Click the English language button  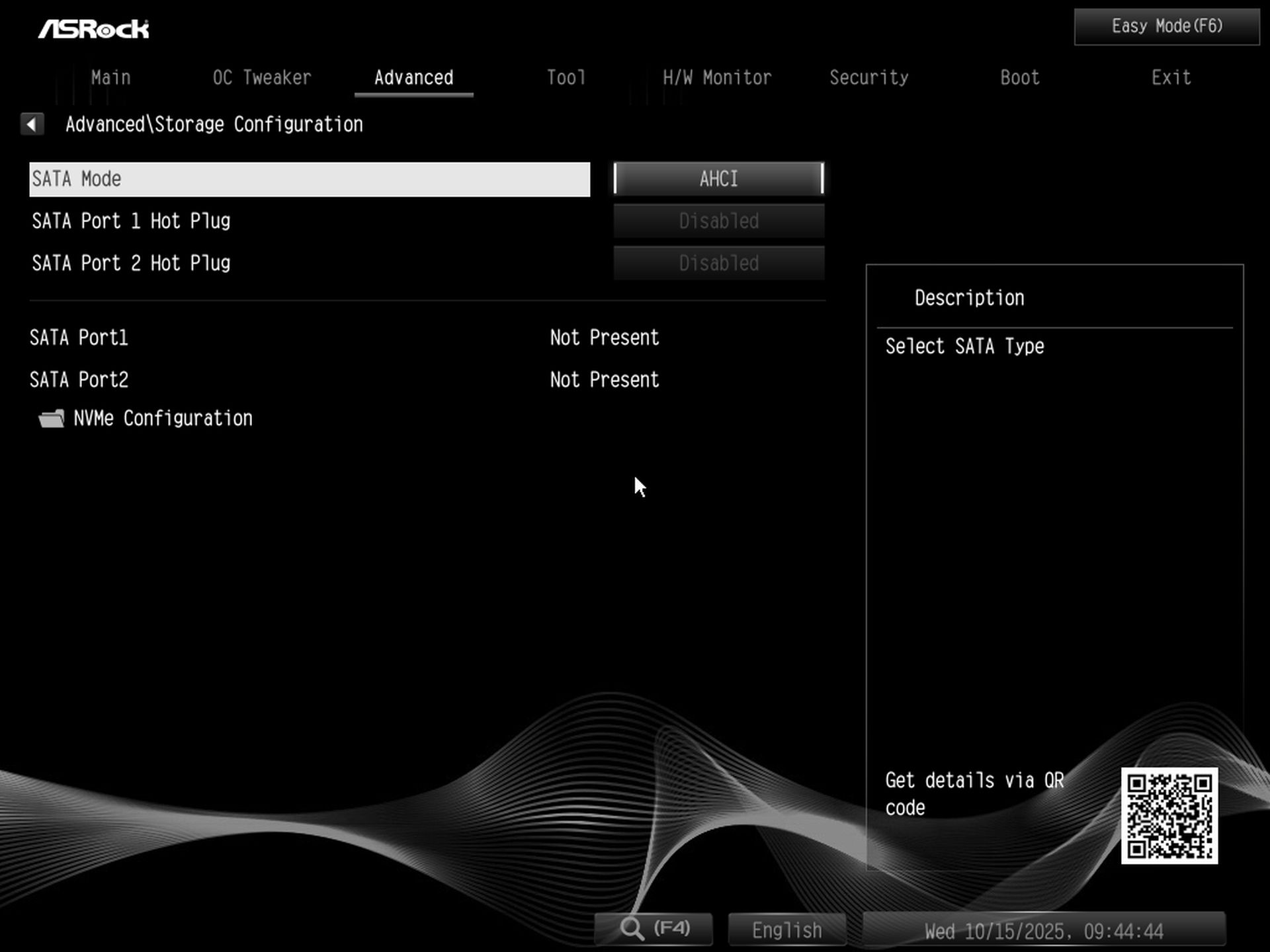pyautogui.click(x=786, y=930)
